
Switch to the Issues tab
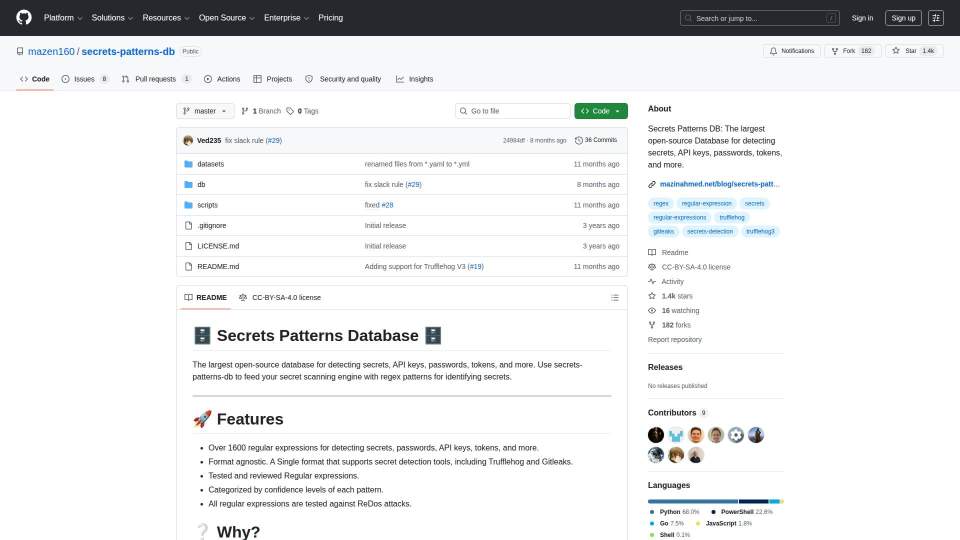[x=85, y=79]
